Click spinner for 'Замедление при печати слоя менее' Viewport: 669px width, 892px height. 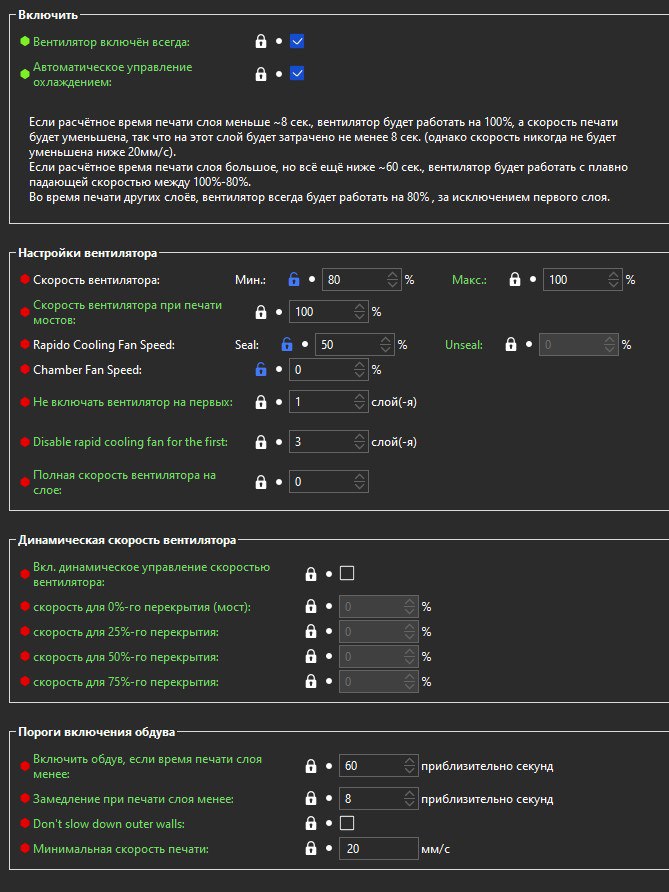click(x=410, y=799)
